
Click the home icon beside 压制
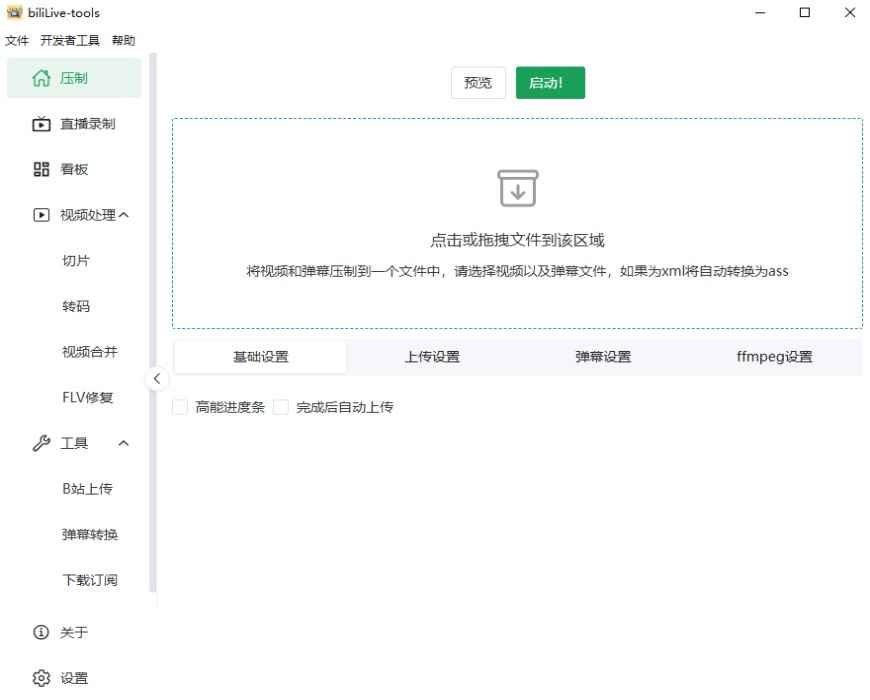(x=41, y=78)
